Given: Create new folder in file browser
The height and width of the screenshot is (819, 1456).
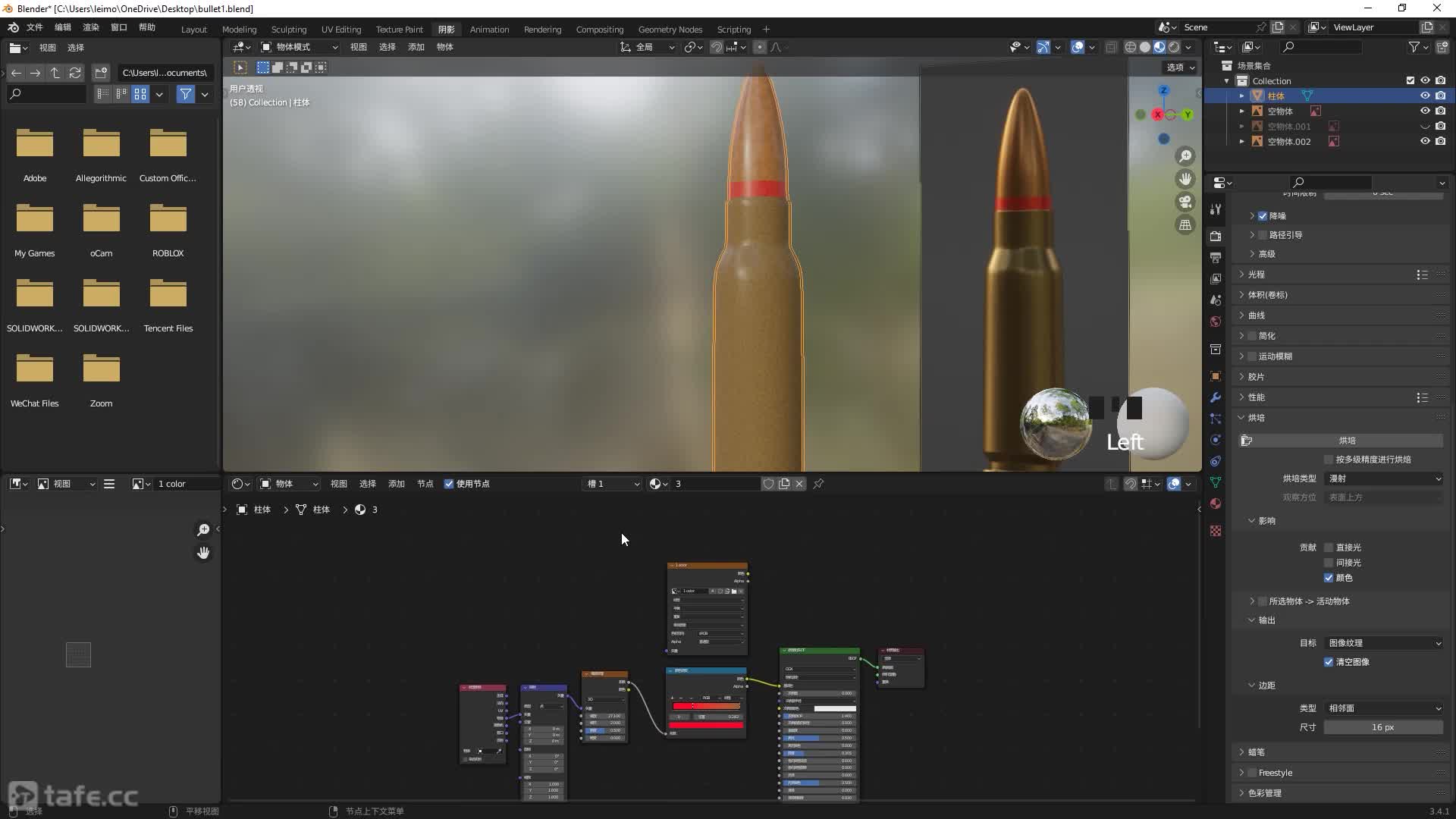Looking at the screenshot, I should tap(101, 73).
